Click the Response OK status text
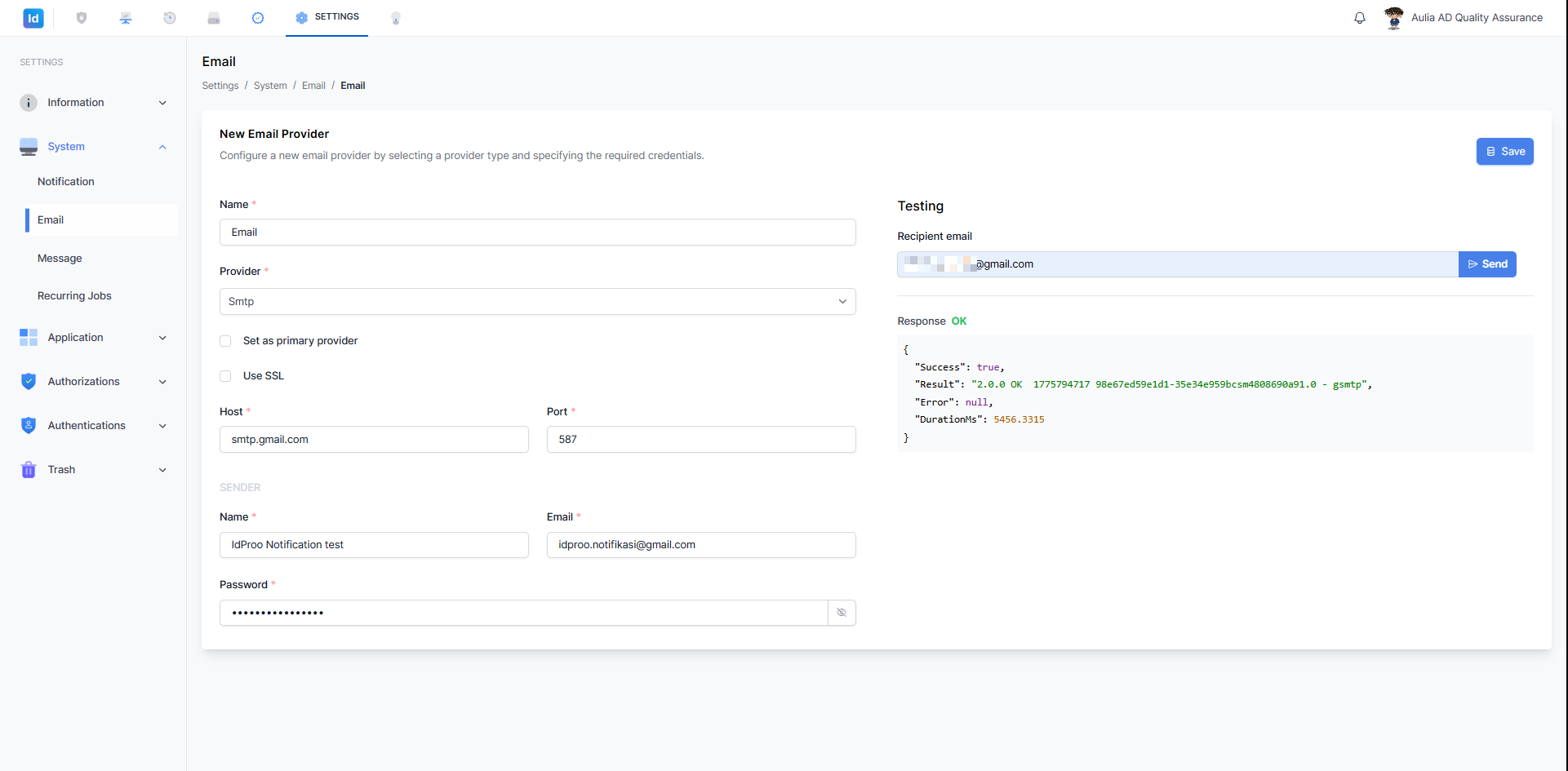The width and height of the screenshot is (1568, 771). click(959, 321)
